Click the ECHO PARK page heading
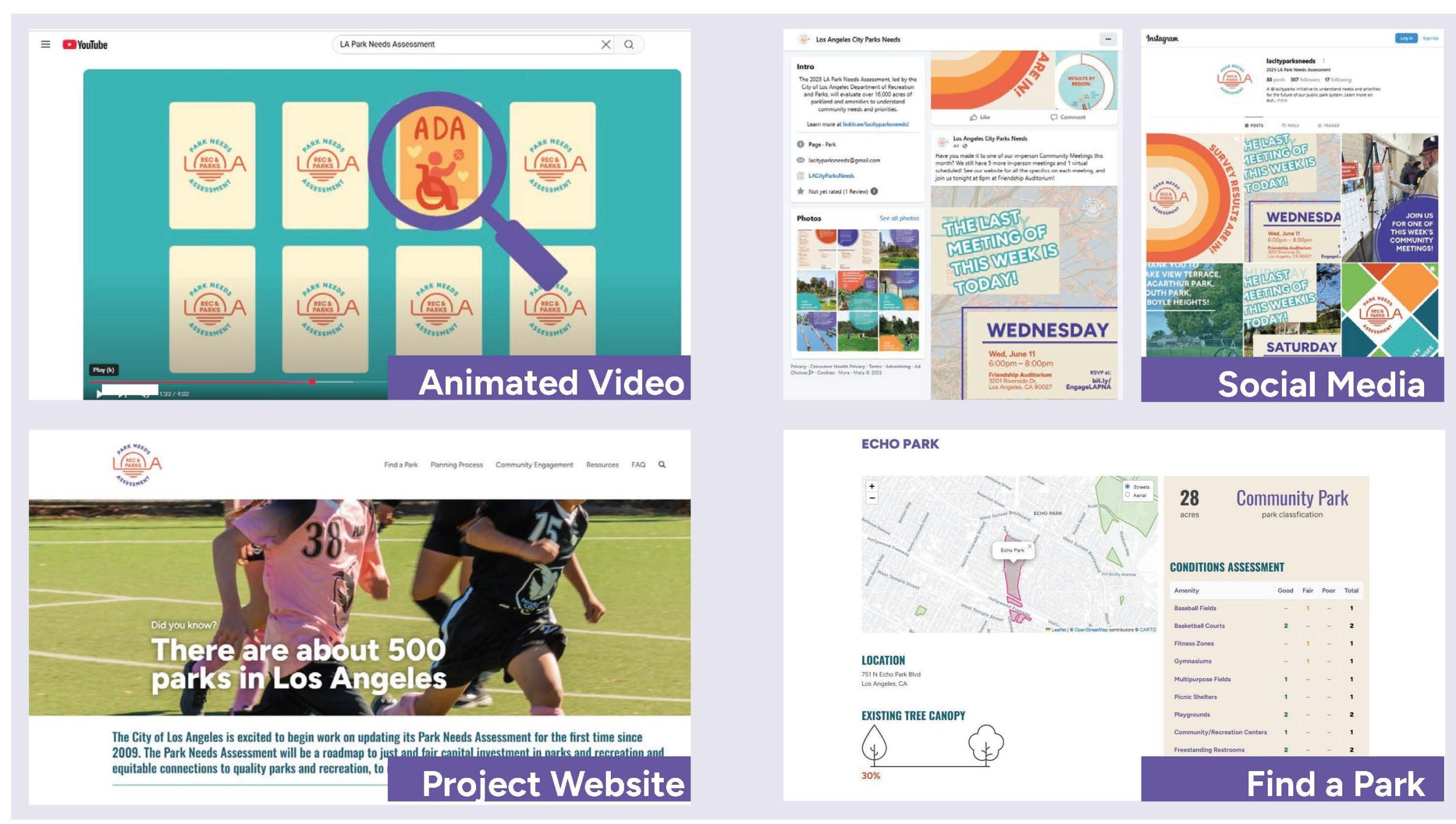 [x=900, y=444]
